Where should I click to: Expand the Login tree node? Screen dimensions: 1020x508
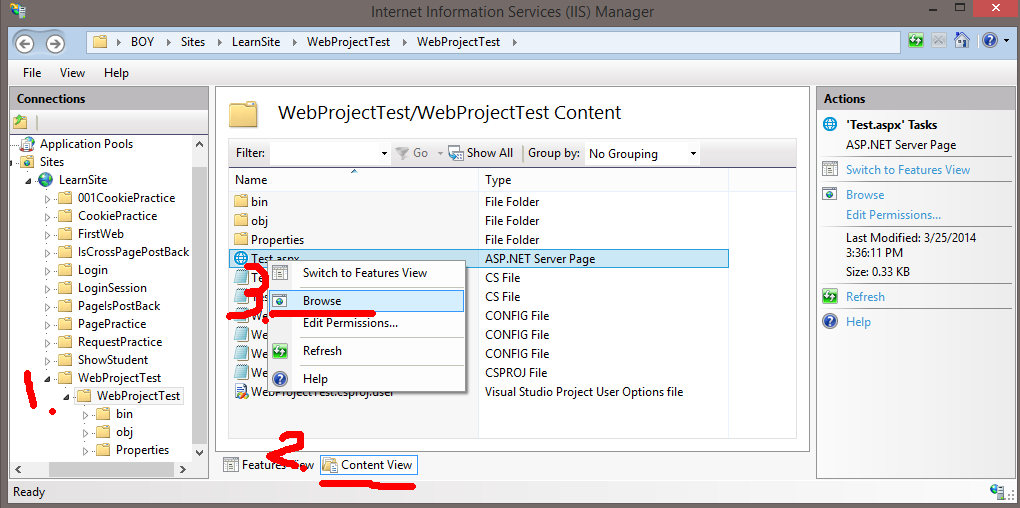[x=47, y=271]
